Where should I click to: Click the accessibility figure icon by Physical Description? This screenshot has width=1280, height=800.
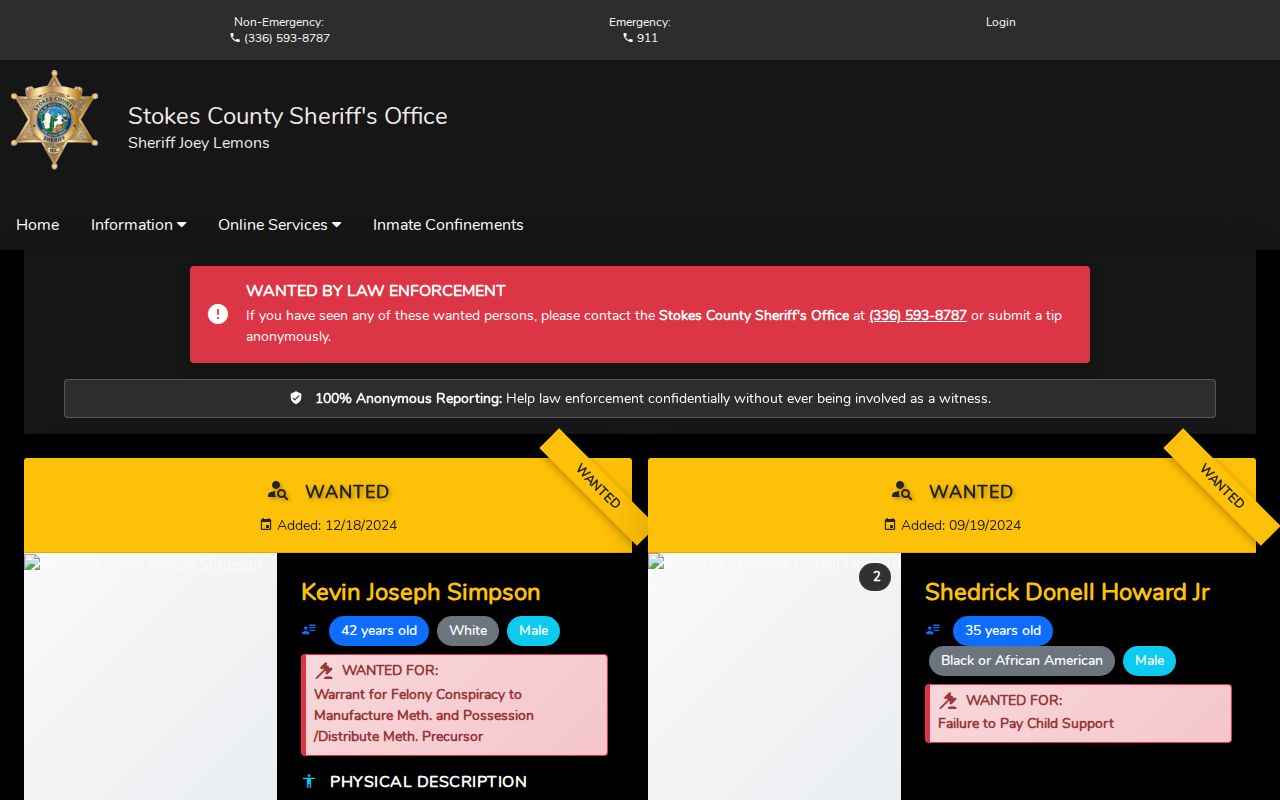[309, 781]
